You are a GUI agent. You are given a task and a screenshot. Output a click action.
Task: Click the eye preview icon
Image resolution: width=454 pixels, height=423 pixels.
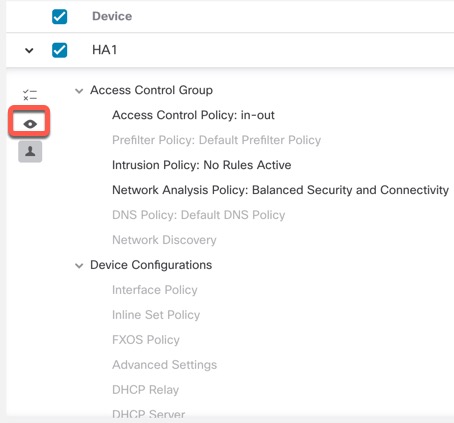tap(30, 124)
